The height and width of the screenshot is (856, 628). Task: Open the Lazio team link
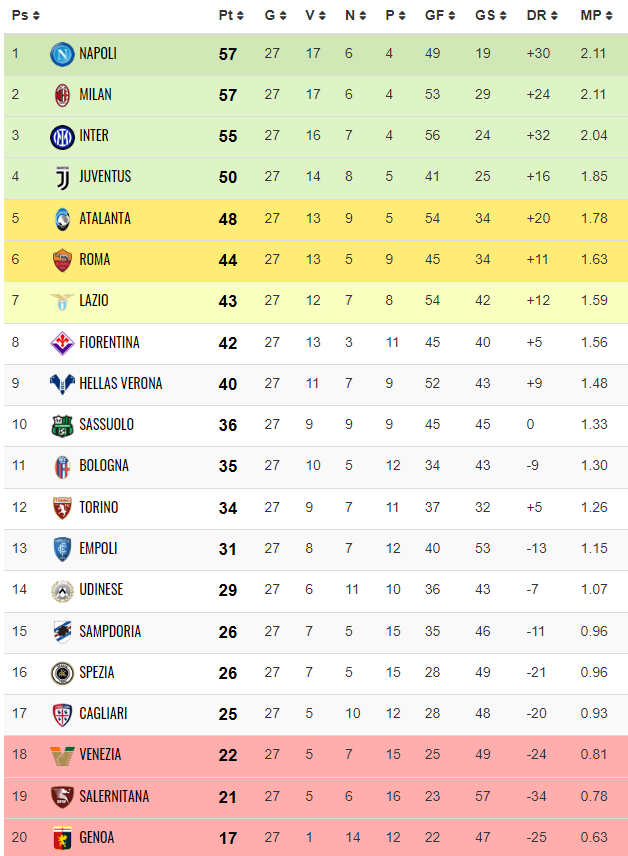point(94,300)
